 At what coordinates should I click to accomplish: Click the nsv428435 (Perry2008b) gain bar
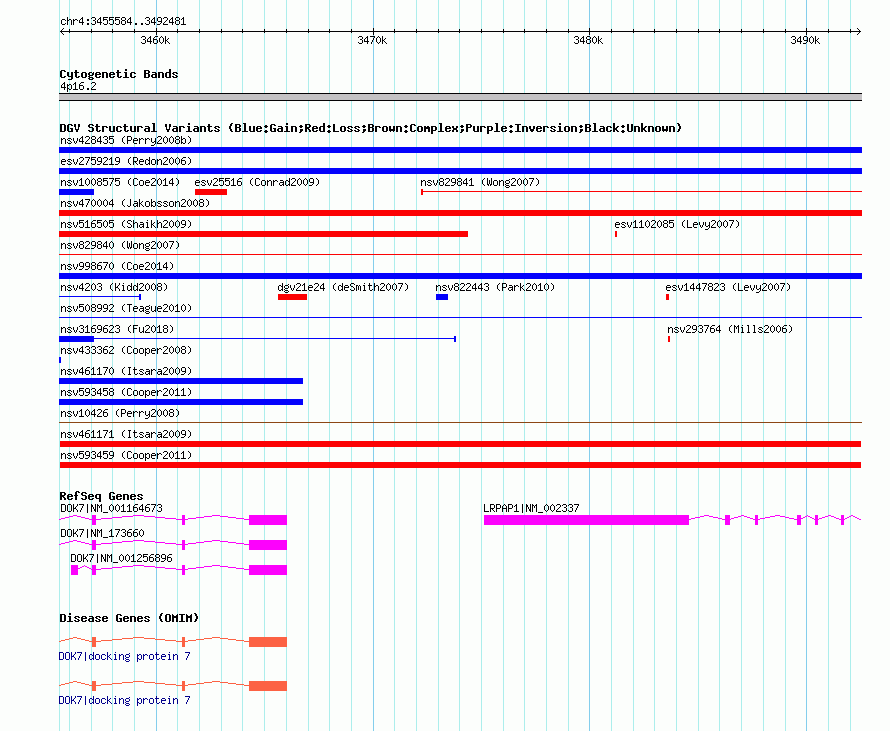460,150
